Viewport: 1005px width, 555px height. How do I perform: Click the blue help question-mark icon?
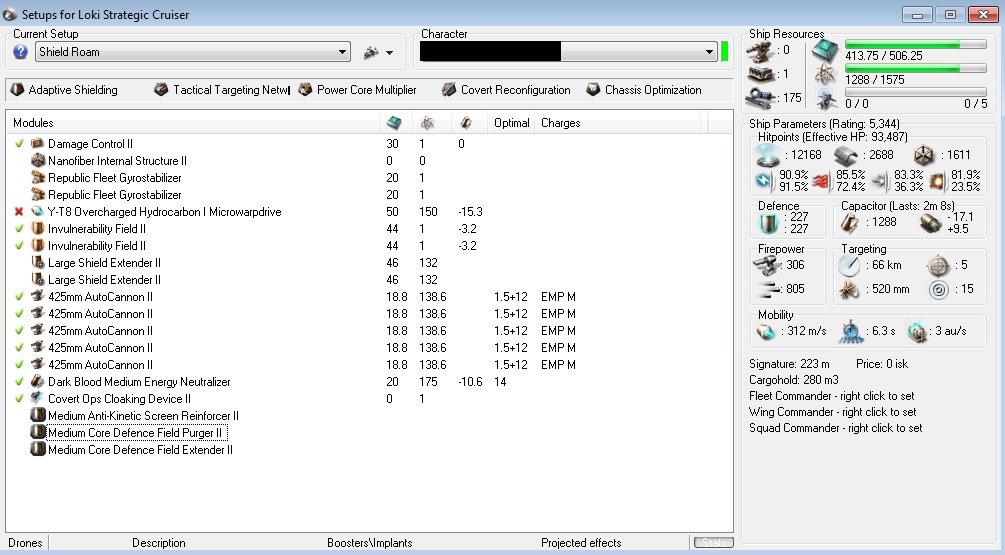21,52
